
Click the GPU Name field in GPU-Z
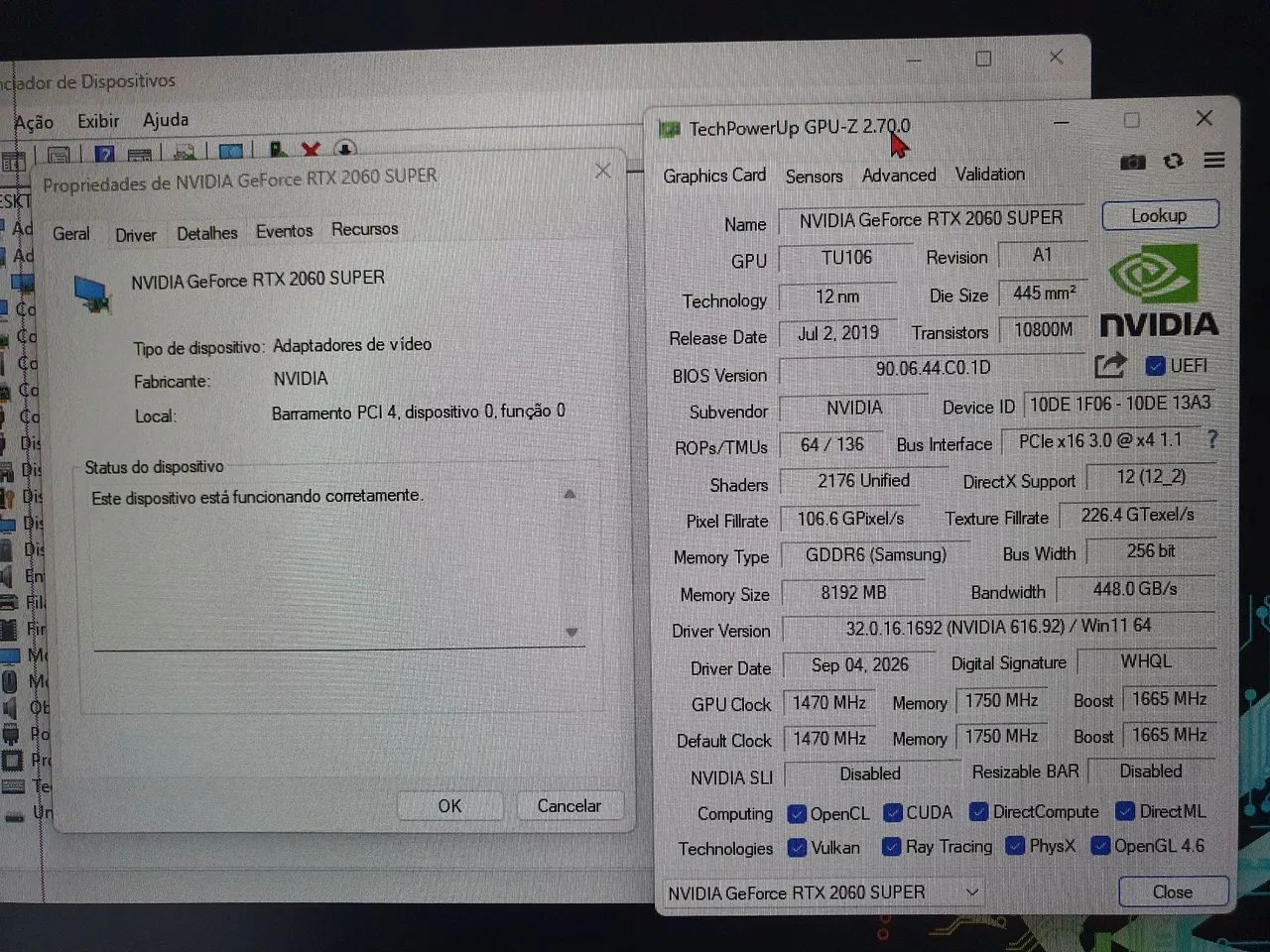pyautogui.click(x=933, y=220)
